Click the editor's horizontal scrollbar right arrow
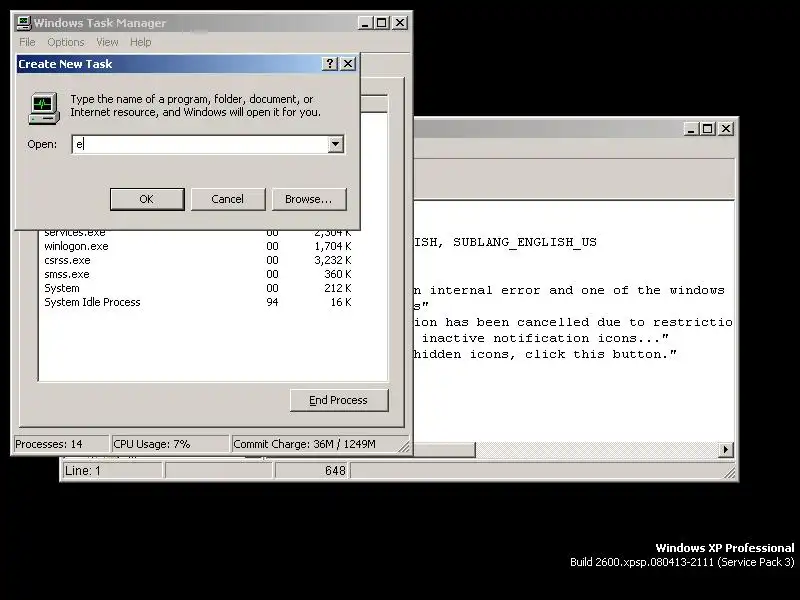The height and width of the screenshot is (600, 800). [x=726, y=450]
